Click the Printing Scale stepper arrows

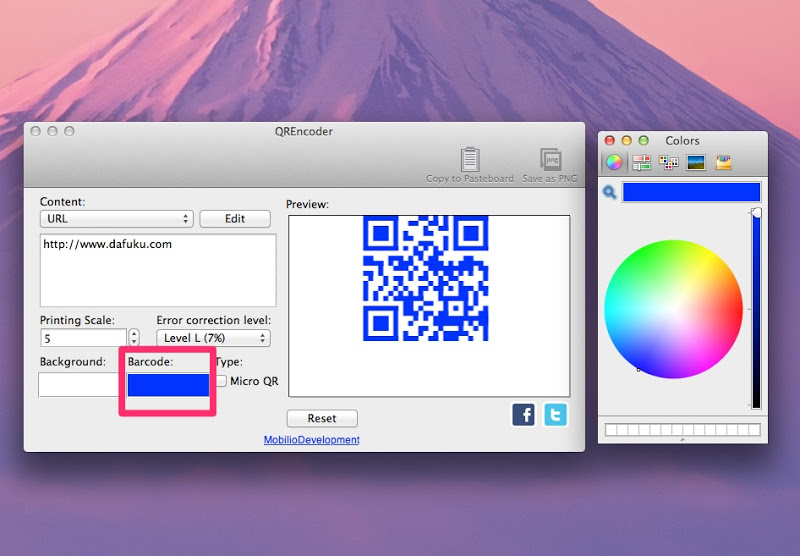tap(134, 337)
